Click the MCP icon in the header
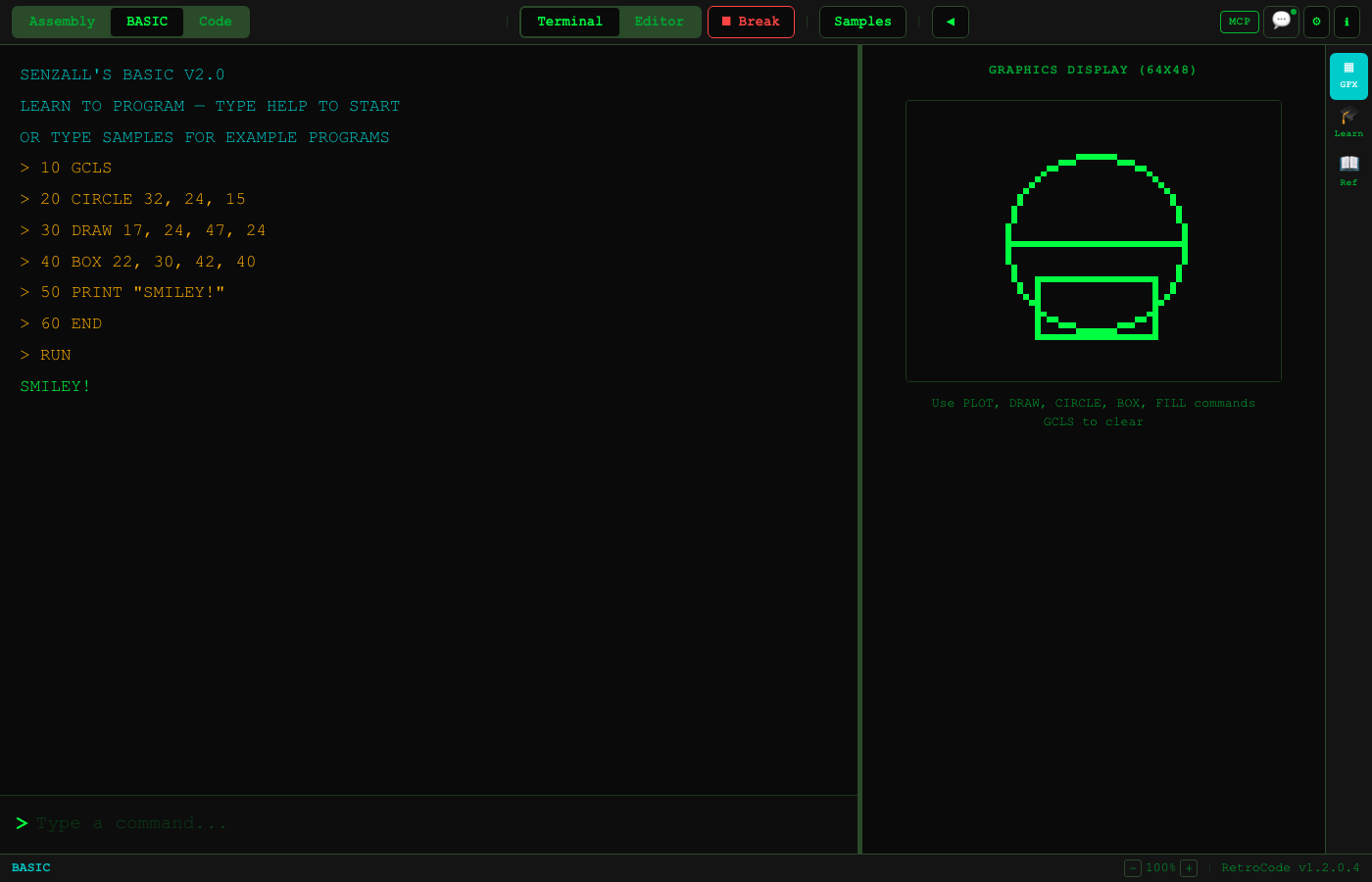This screenshot has height=882, width=1372. 1240,22
